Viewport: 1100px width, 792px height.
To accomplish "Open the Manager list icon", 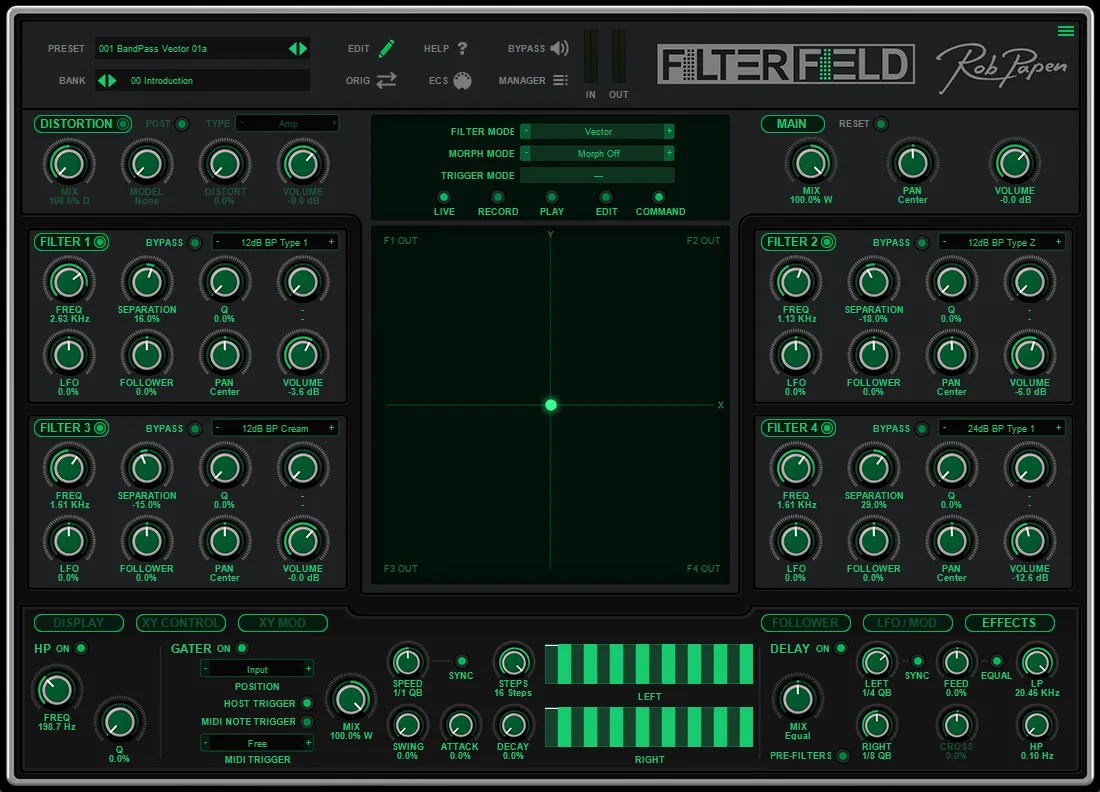I will (x=561, y=81).
